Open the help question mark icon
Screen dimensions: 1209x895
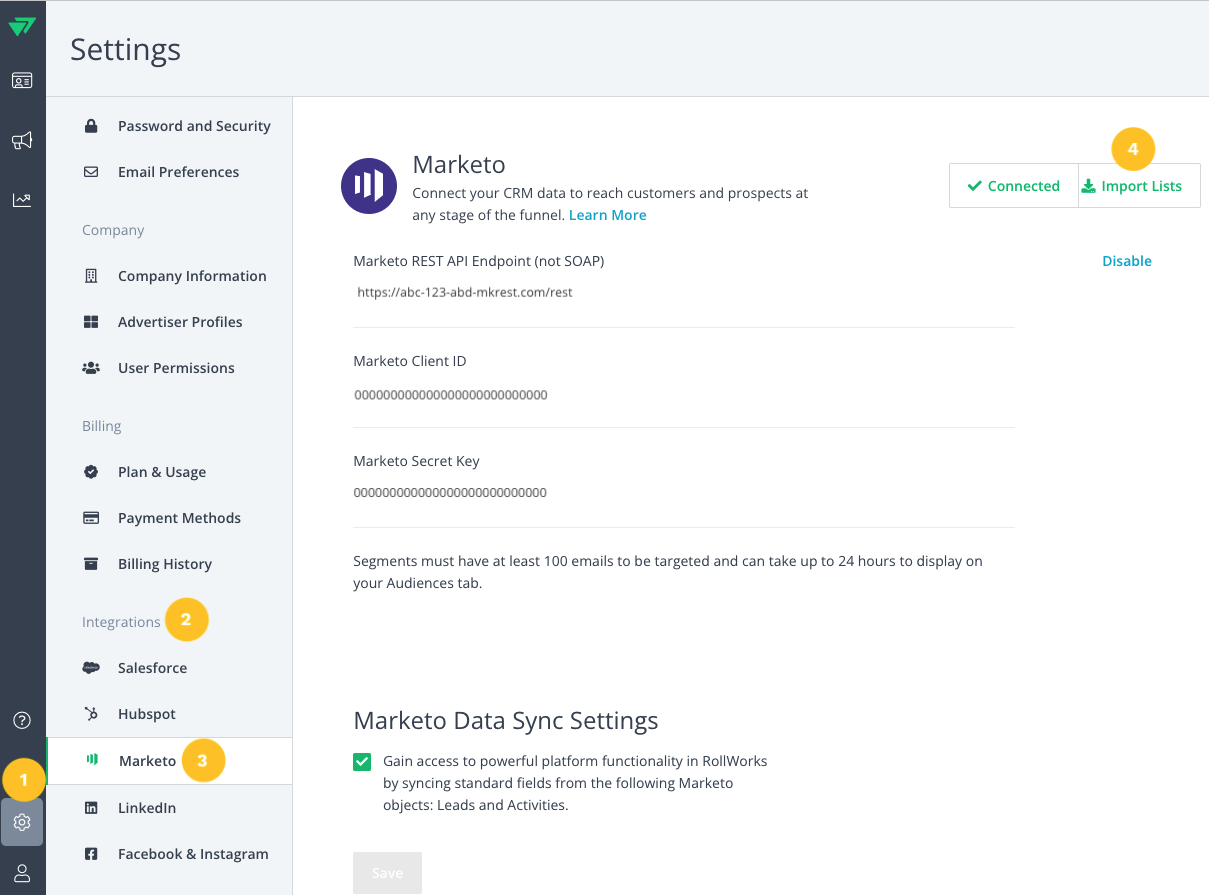click(x=22, y=720)
